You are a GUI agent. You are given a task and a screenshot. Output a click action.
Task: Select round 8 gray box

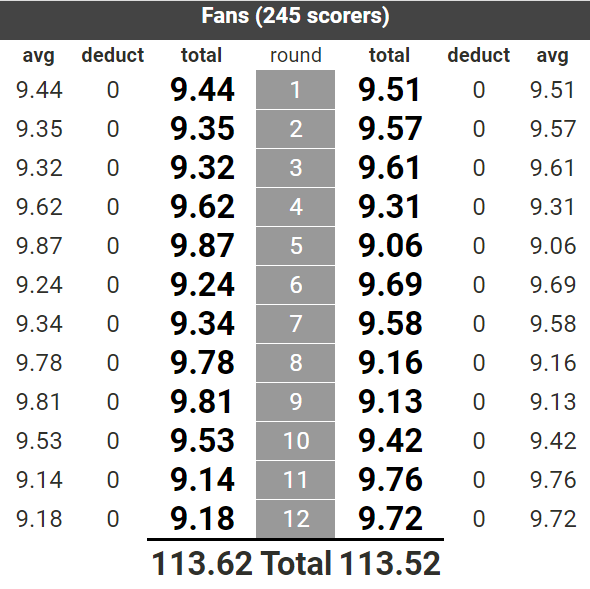pos(295,363)
